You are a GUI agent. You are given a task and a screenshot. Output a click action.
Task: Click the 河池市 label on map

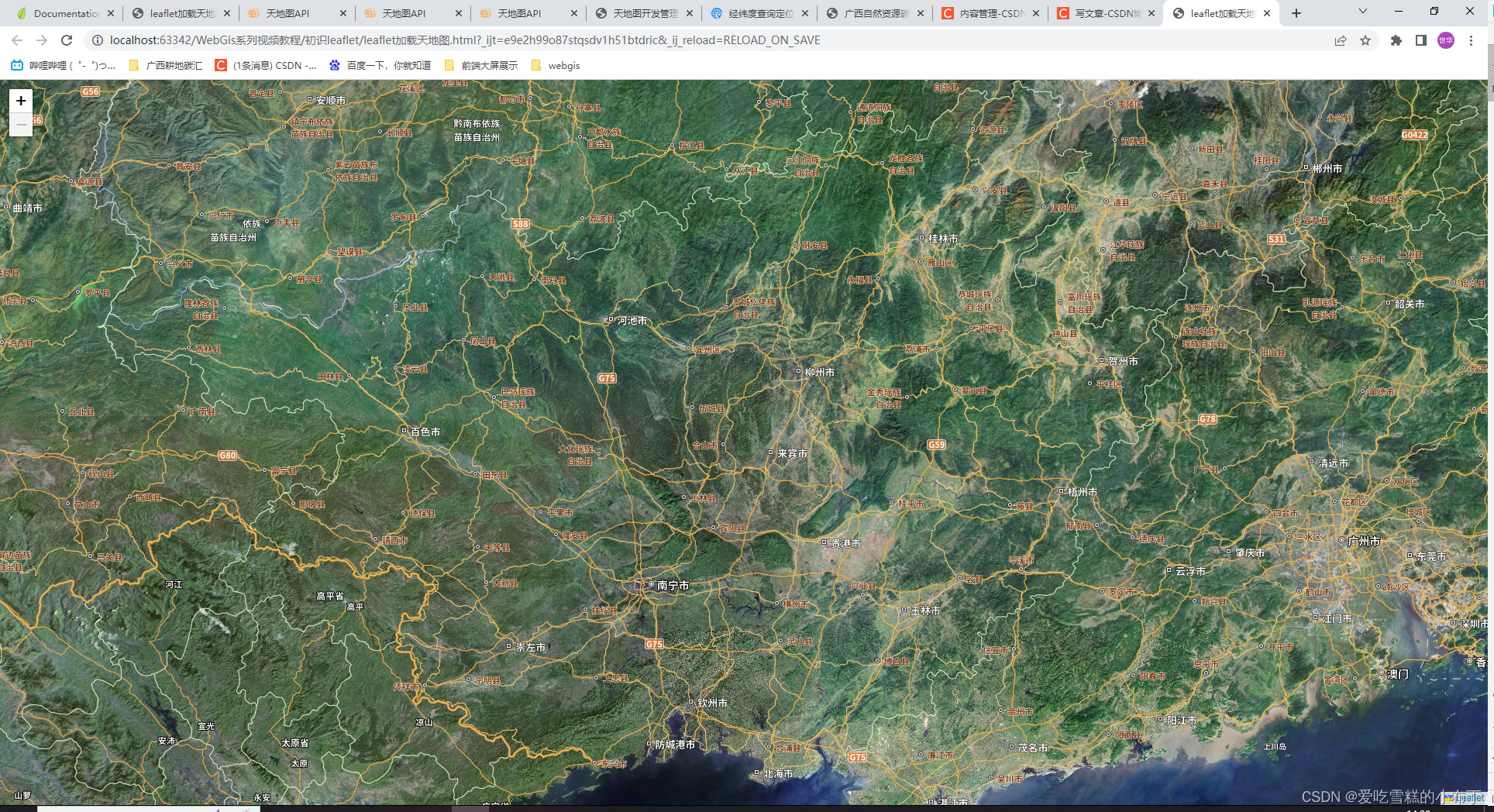(x=632, y=321)
